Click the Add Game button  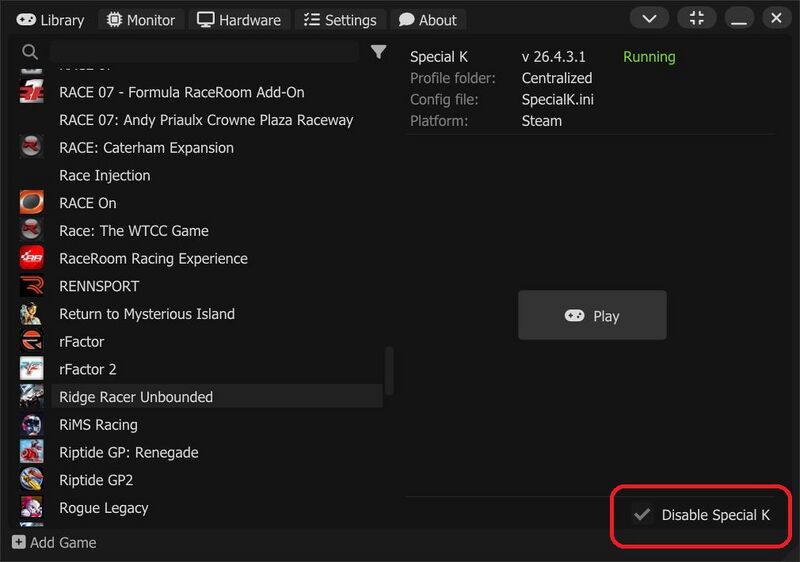[x=54, y=542]
